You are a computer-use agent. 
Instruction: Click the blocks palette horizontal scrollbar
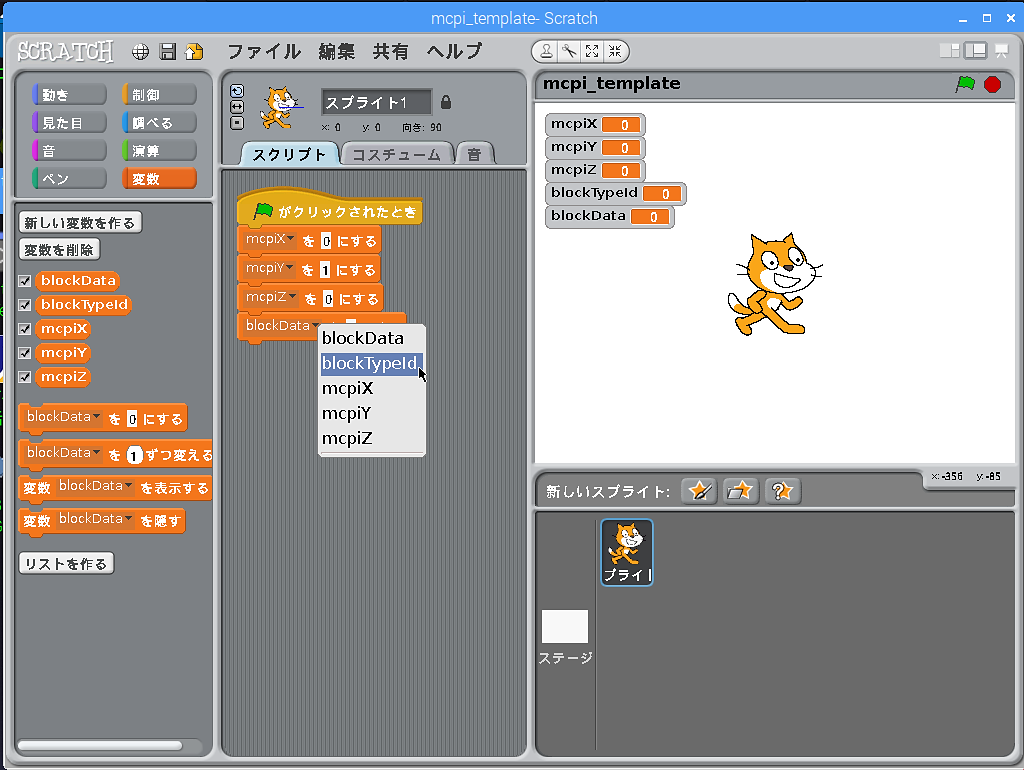pos(100,746)
